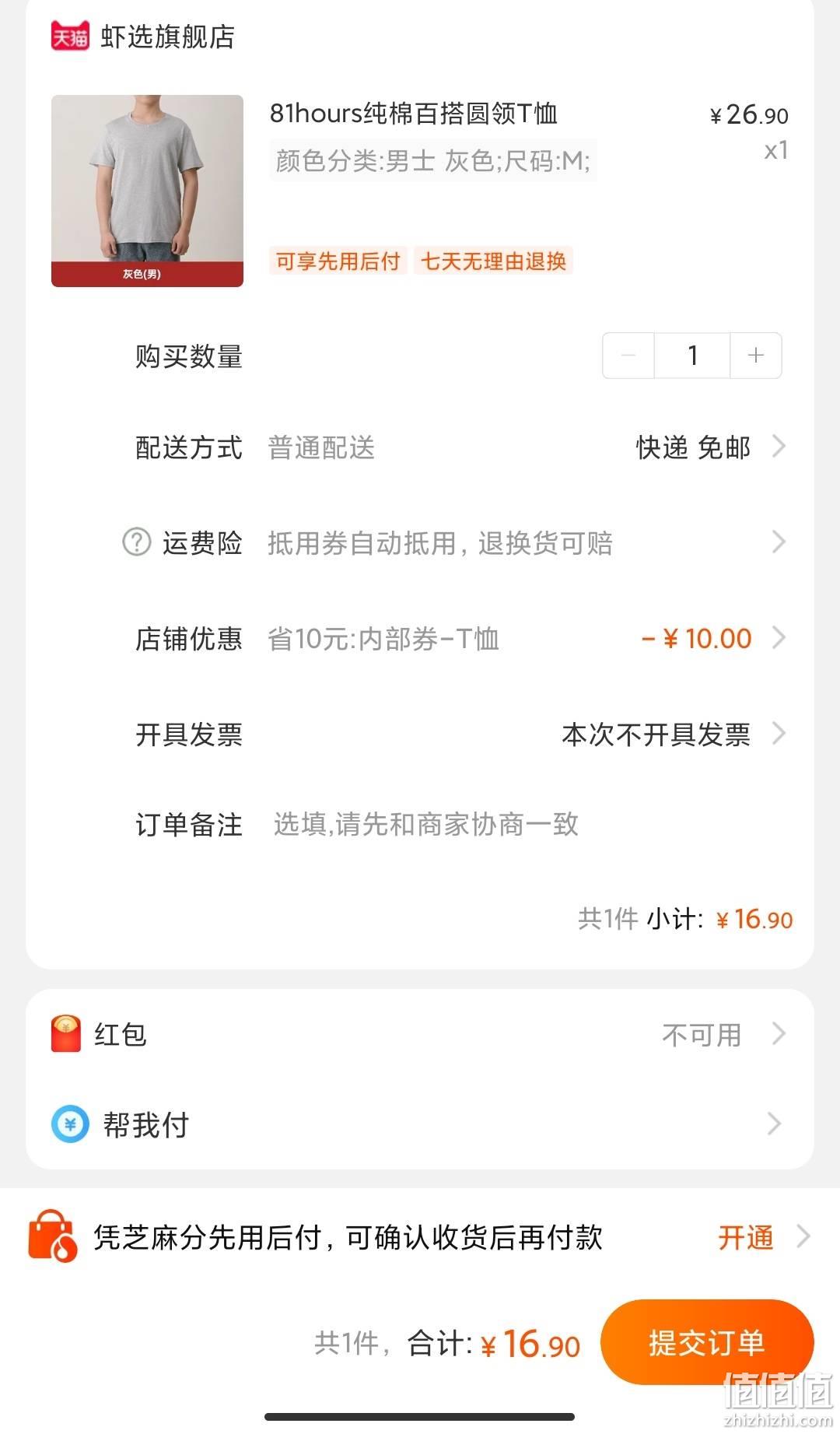Tap the 先用后付 shopping bag icon

(53, 1236)
